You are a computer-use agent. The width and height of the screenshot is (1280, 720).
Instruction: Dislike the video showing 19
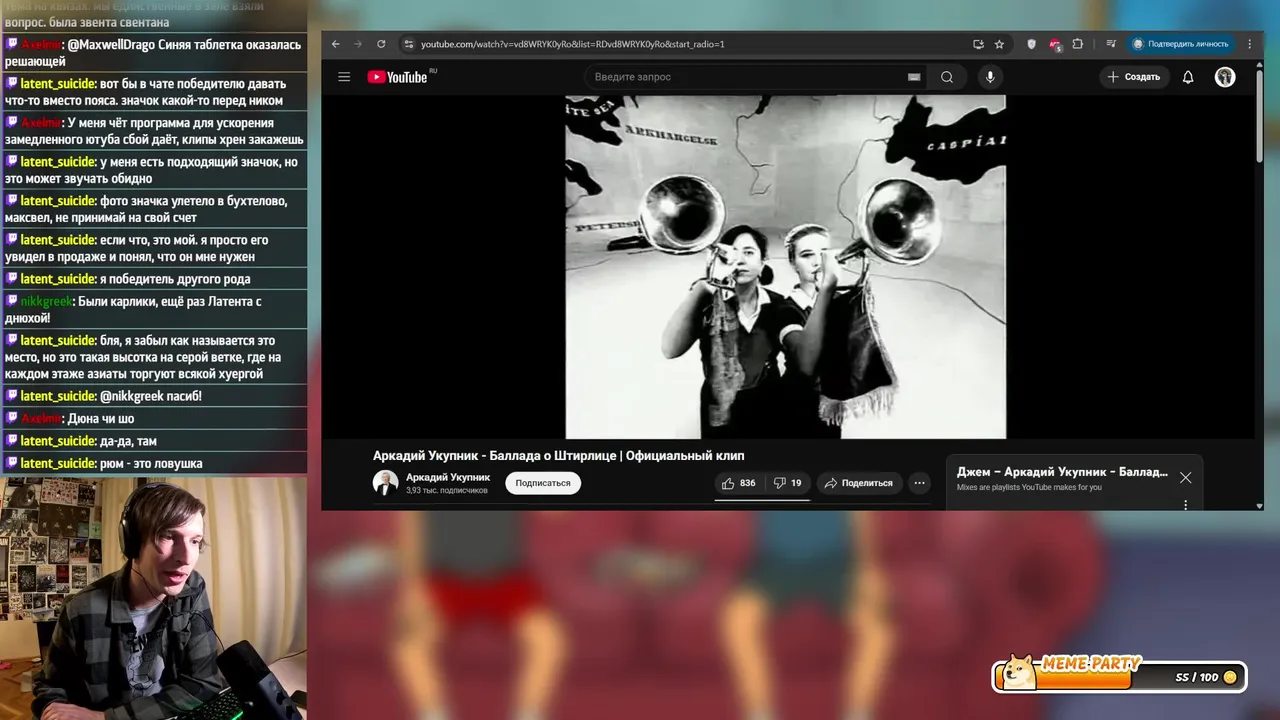(788, 483)
